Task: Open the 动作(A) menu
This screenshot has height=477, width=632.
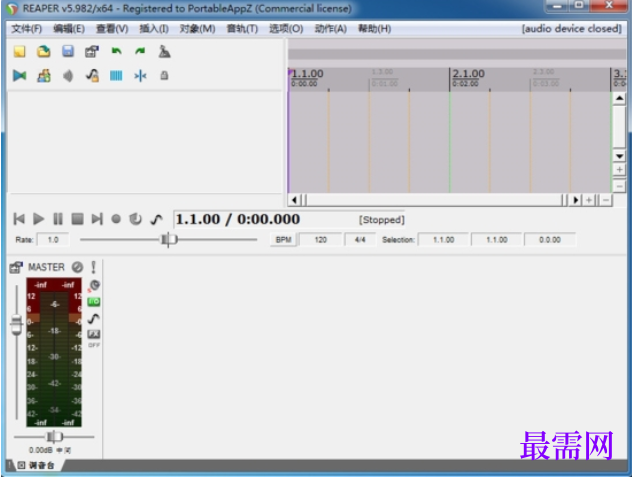Action: click(x=331, y=29)
